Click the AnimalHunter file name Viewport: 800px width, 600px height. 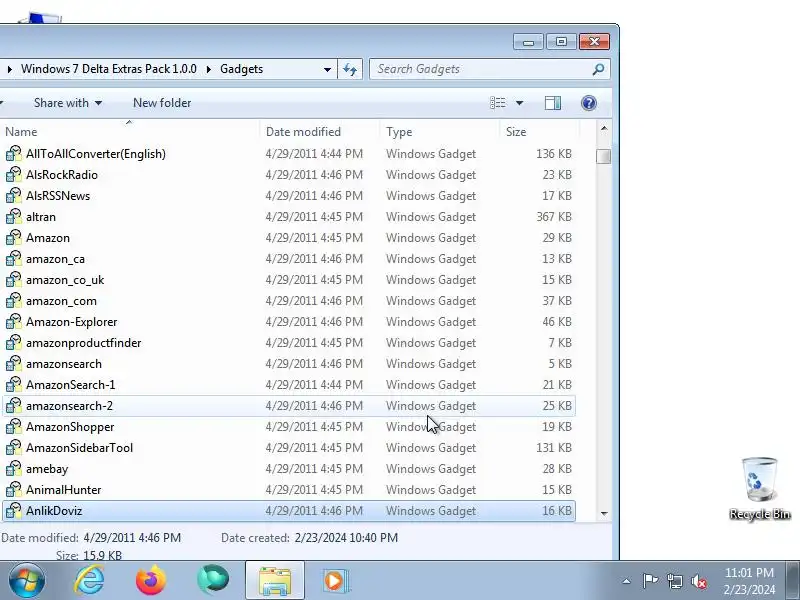point(64,490)
